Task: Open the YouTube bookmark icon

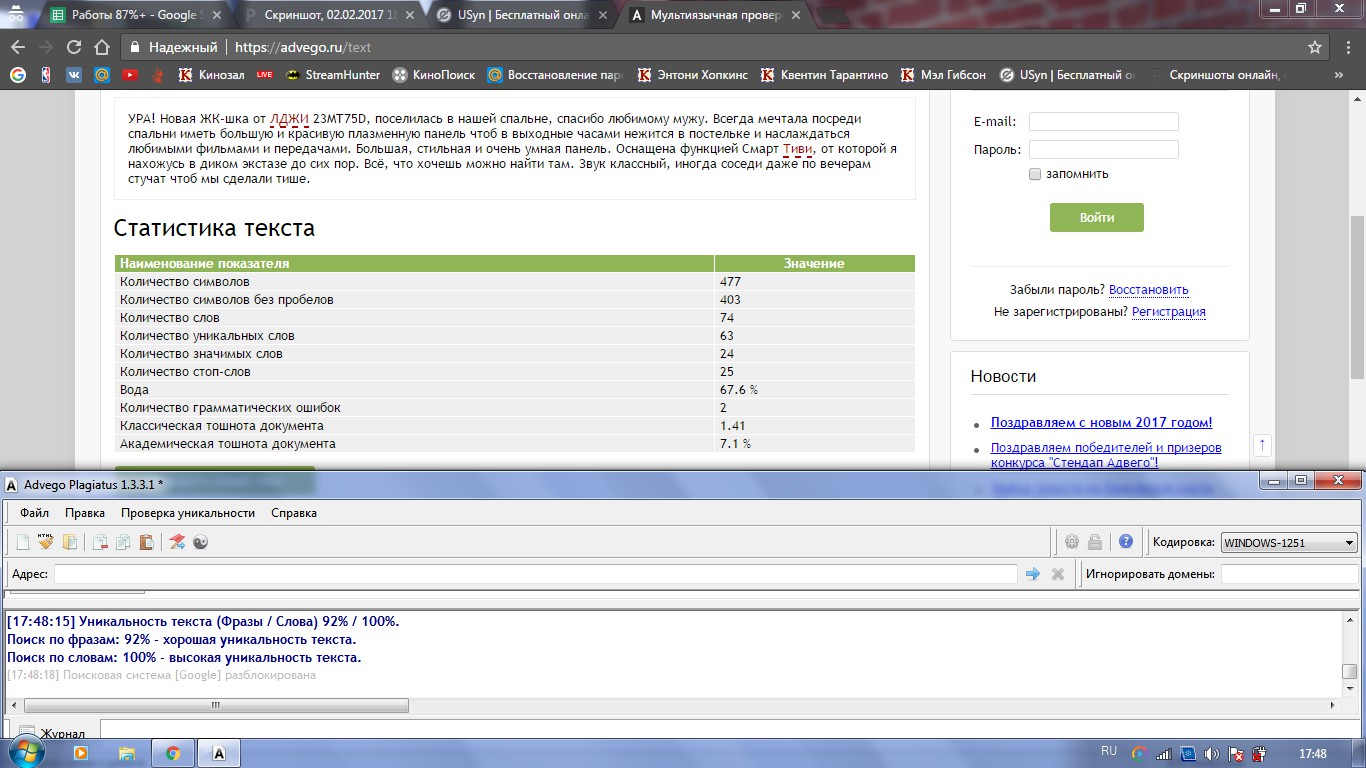Action: click(130, 74)
